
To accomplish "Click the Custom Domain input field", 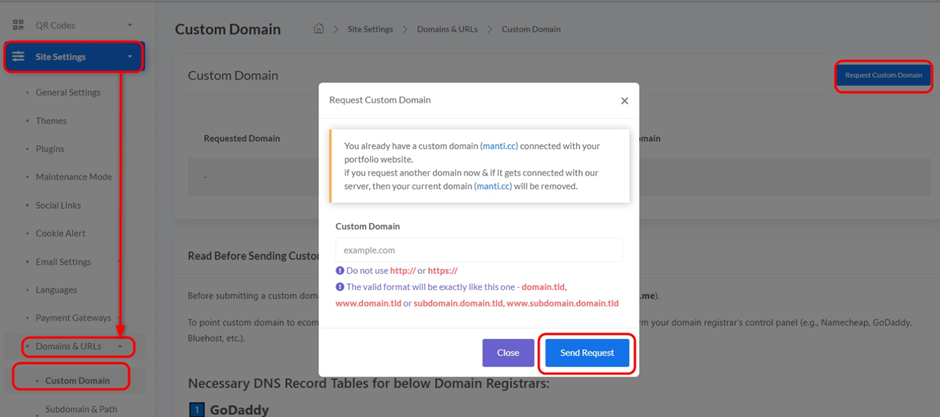I will 479,250.
